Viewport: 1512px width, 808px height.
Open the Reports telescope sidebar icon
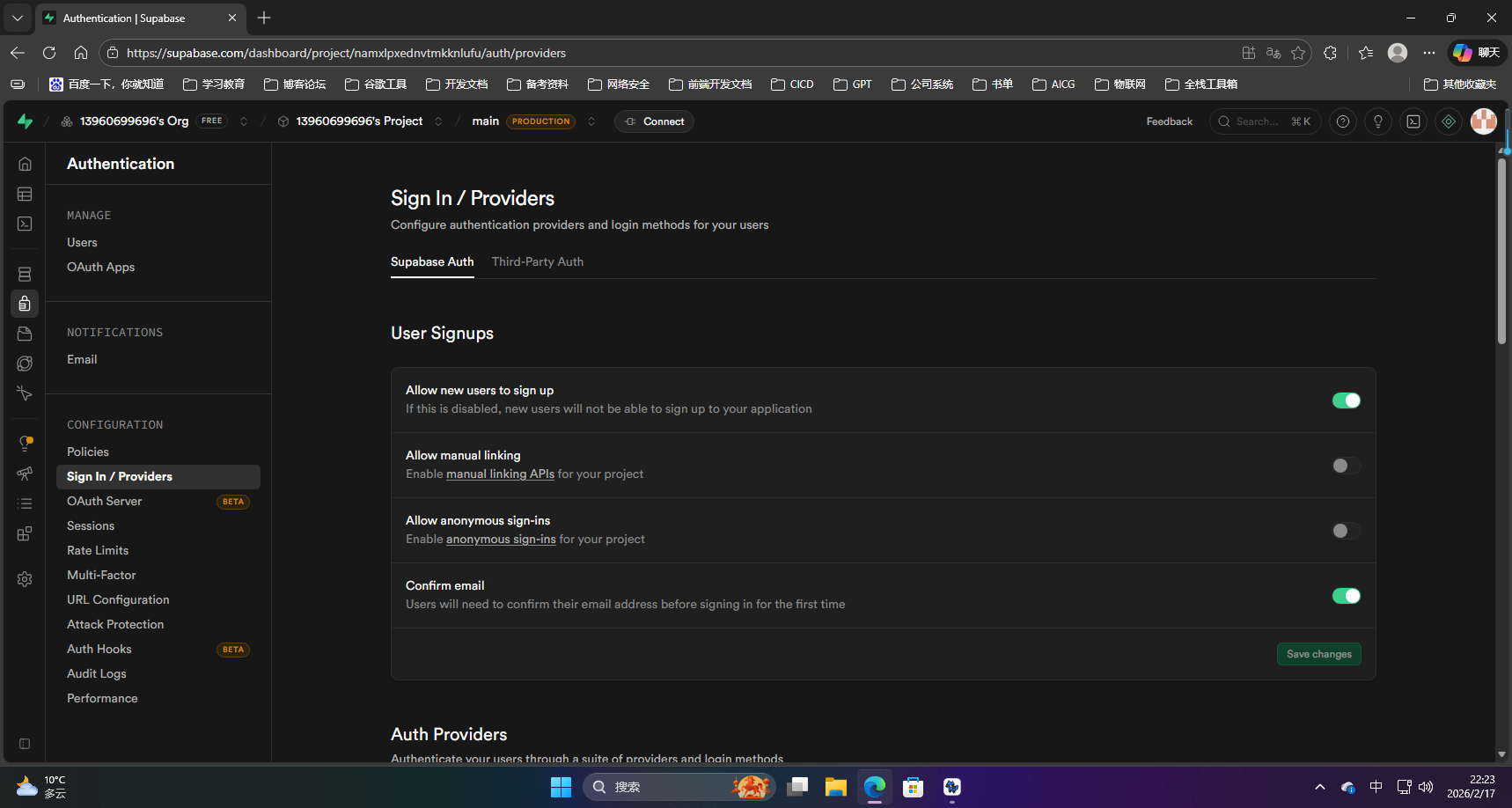click(x=25, y=474)
